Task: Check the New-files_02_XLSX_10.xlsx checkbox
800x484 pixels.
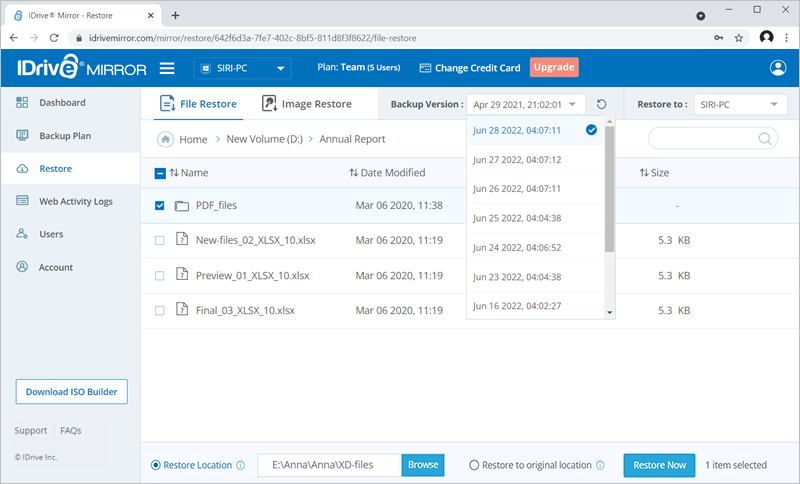Action: pyautogui.click(x=160, y=240)
